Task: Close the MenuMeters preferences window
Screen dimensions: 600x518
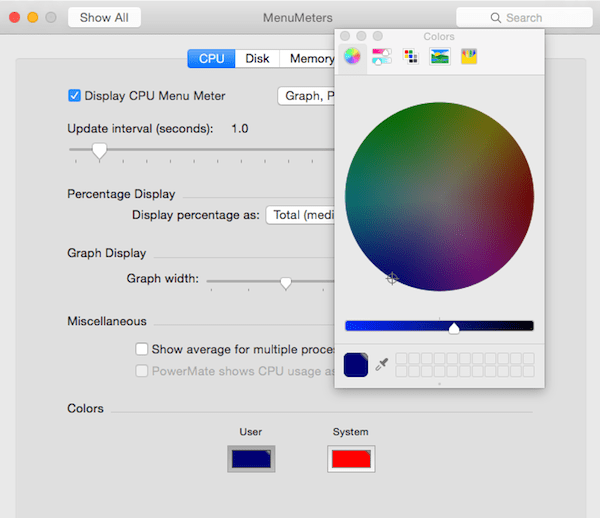Action: 15,17
